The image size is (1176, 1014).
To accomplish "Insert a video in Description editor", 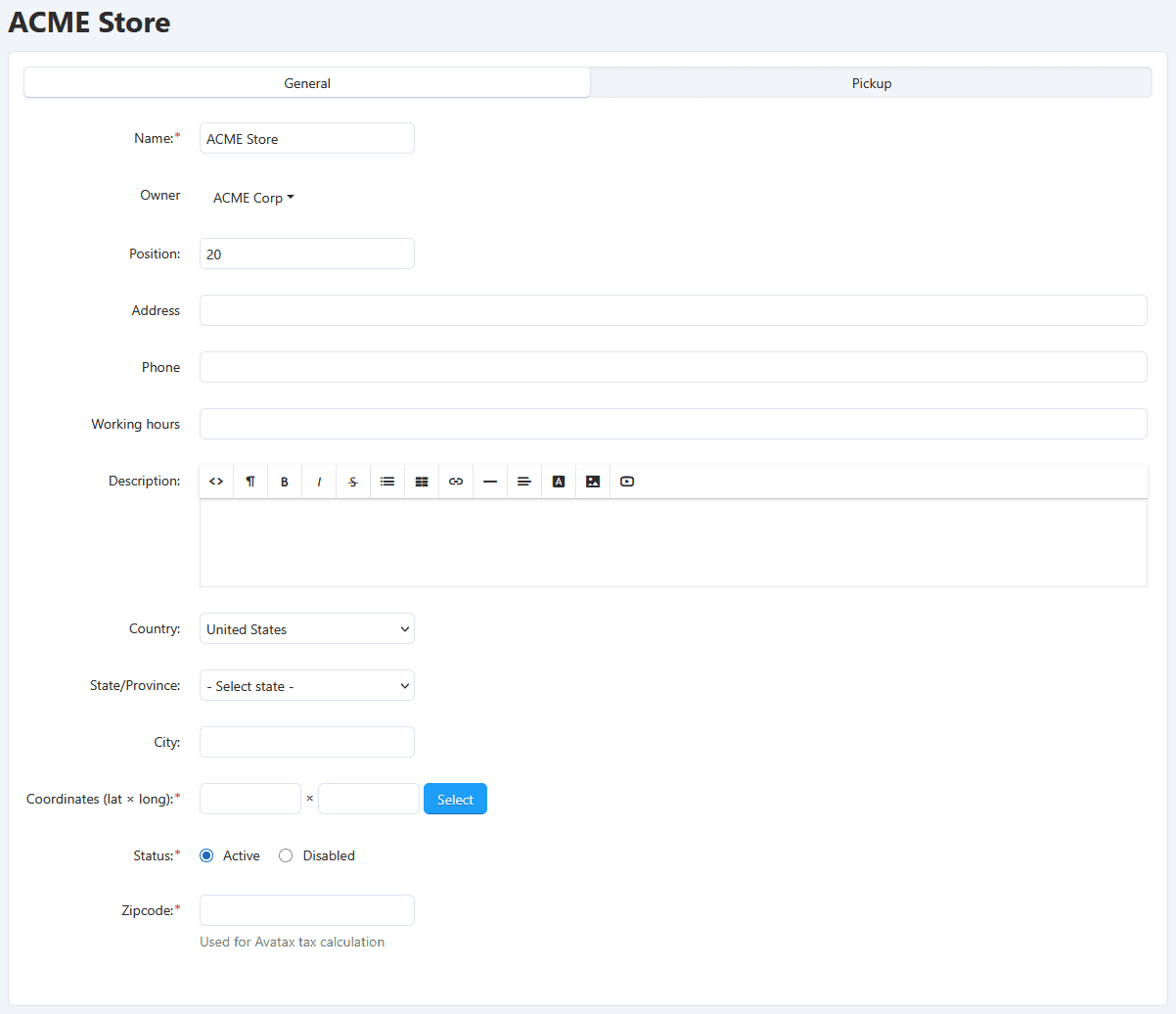I will 627,482.
